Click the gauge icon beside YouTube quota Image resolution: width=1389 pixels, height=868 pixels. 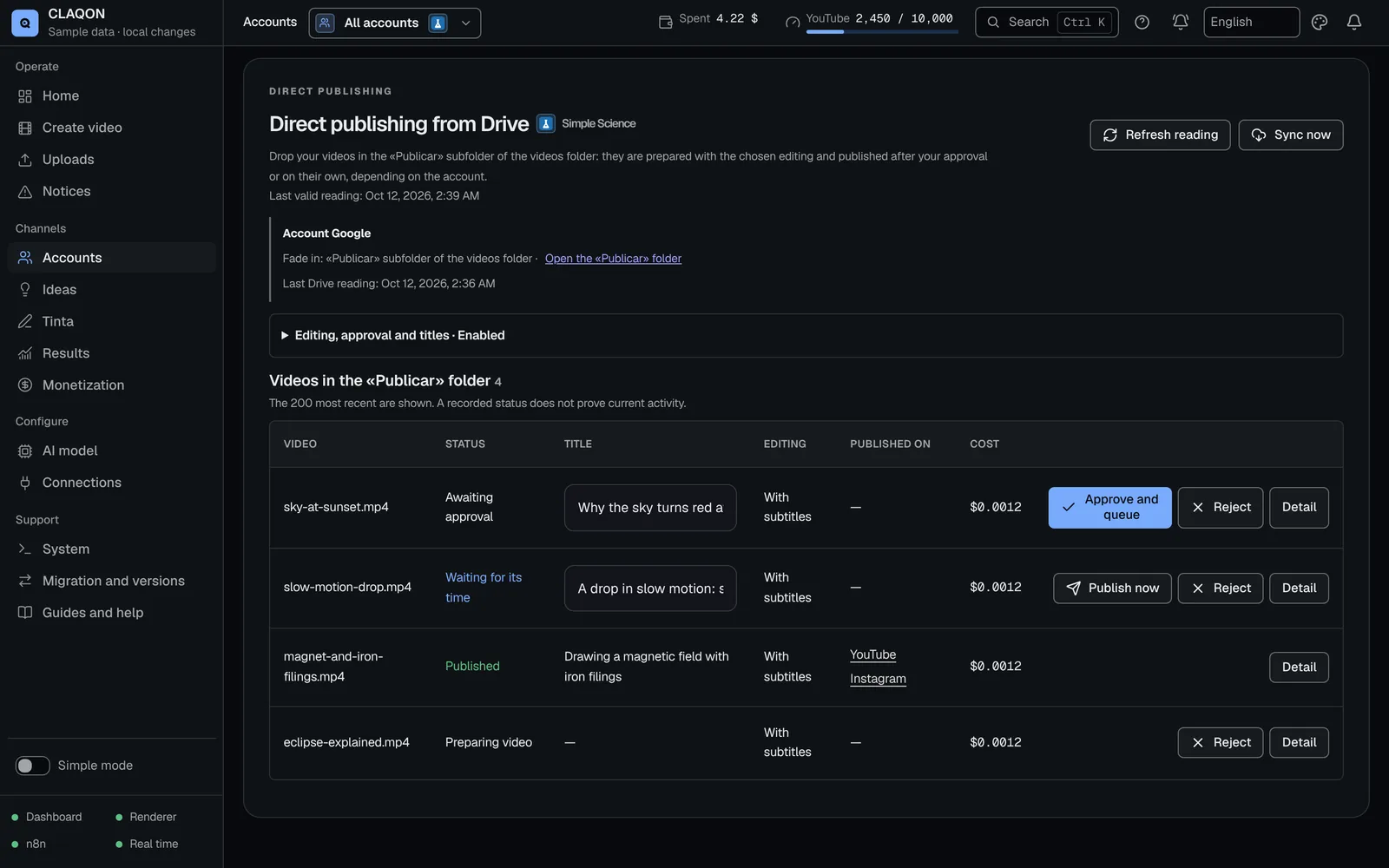coord(793,23)
